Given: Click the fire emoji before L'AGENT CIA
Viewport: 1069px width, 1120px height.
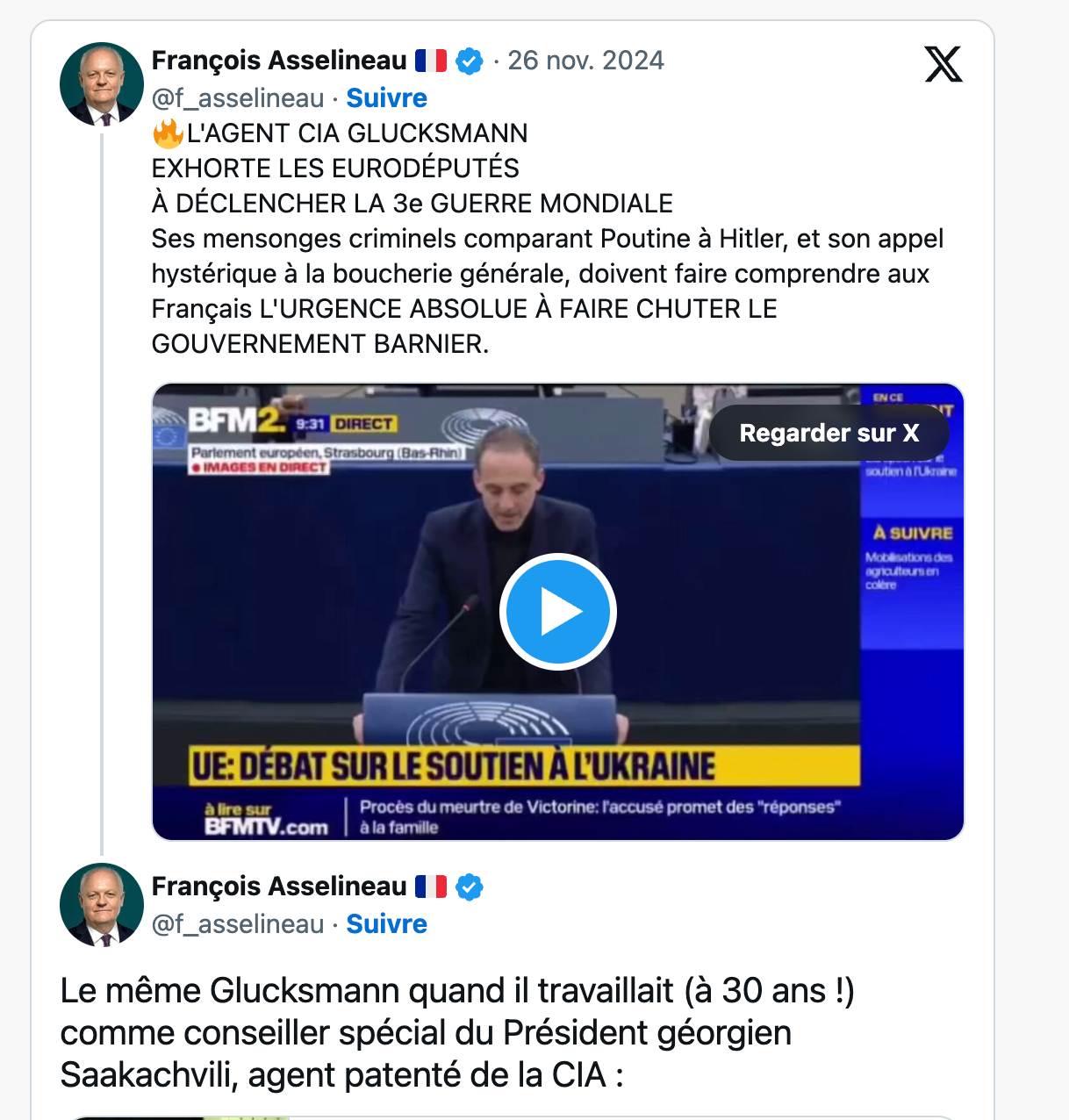Looking at the screenshot, I should [x=168, y=133].
